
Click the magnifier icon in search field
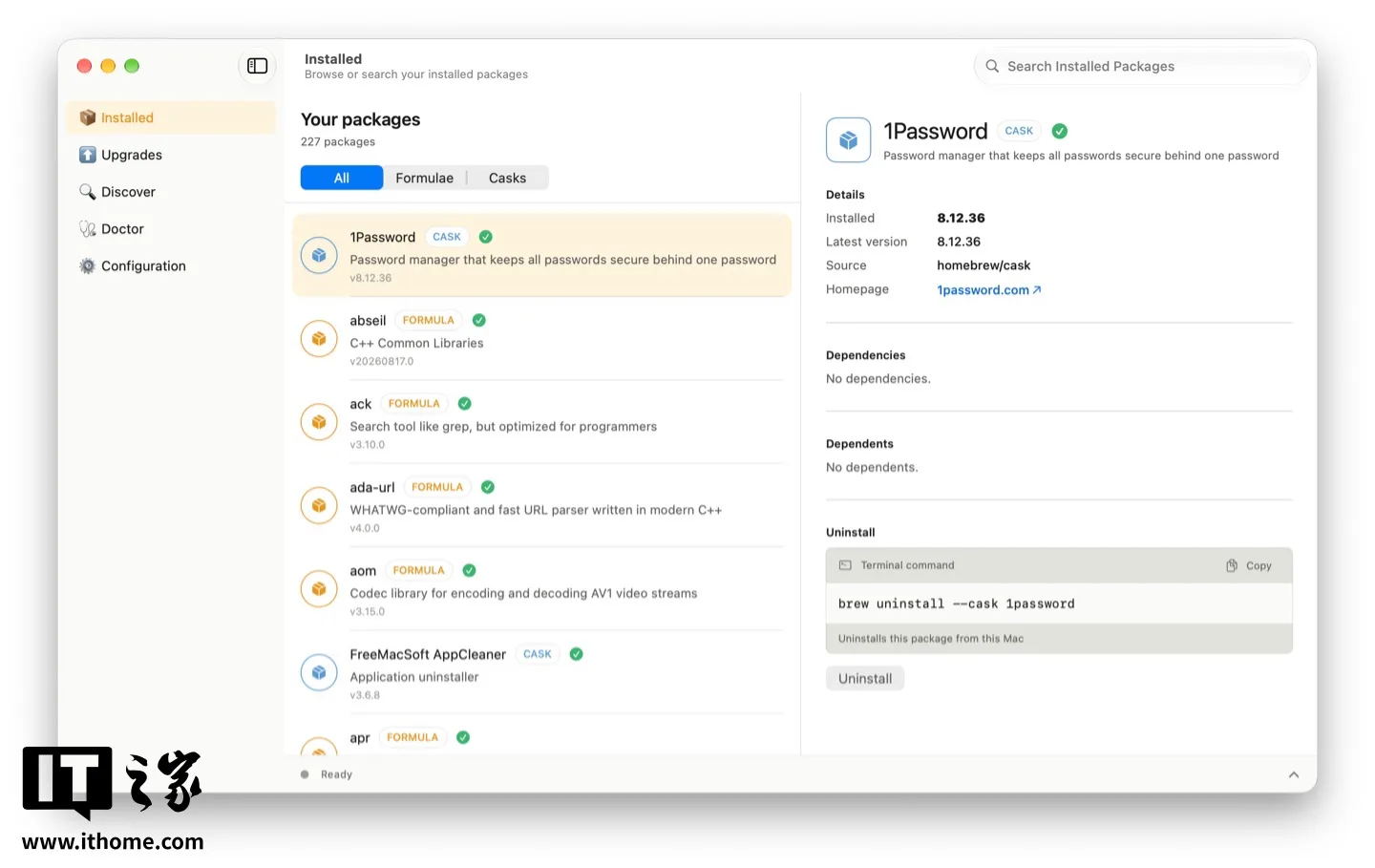point(992,66)
